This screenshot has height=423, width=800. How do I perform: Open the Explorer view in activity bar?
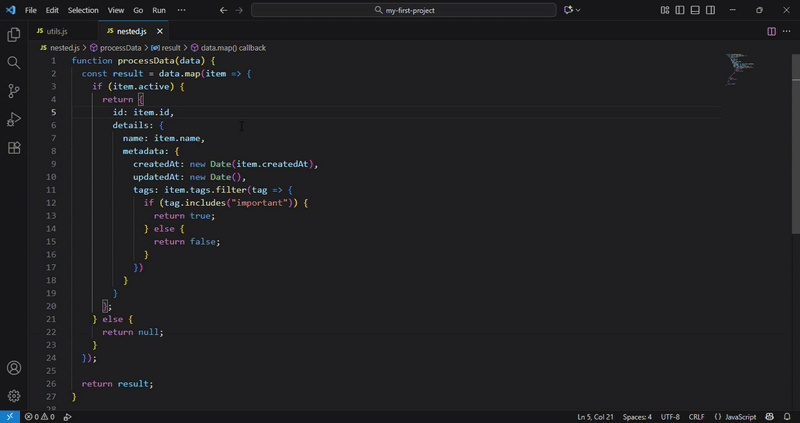pos(14,35)
